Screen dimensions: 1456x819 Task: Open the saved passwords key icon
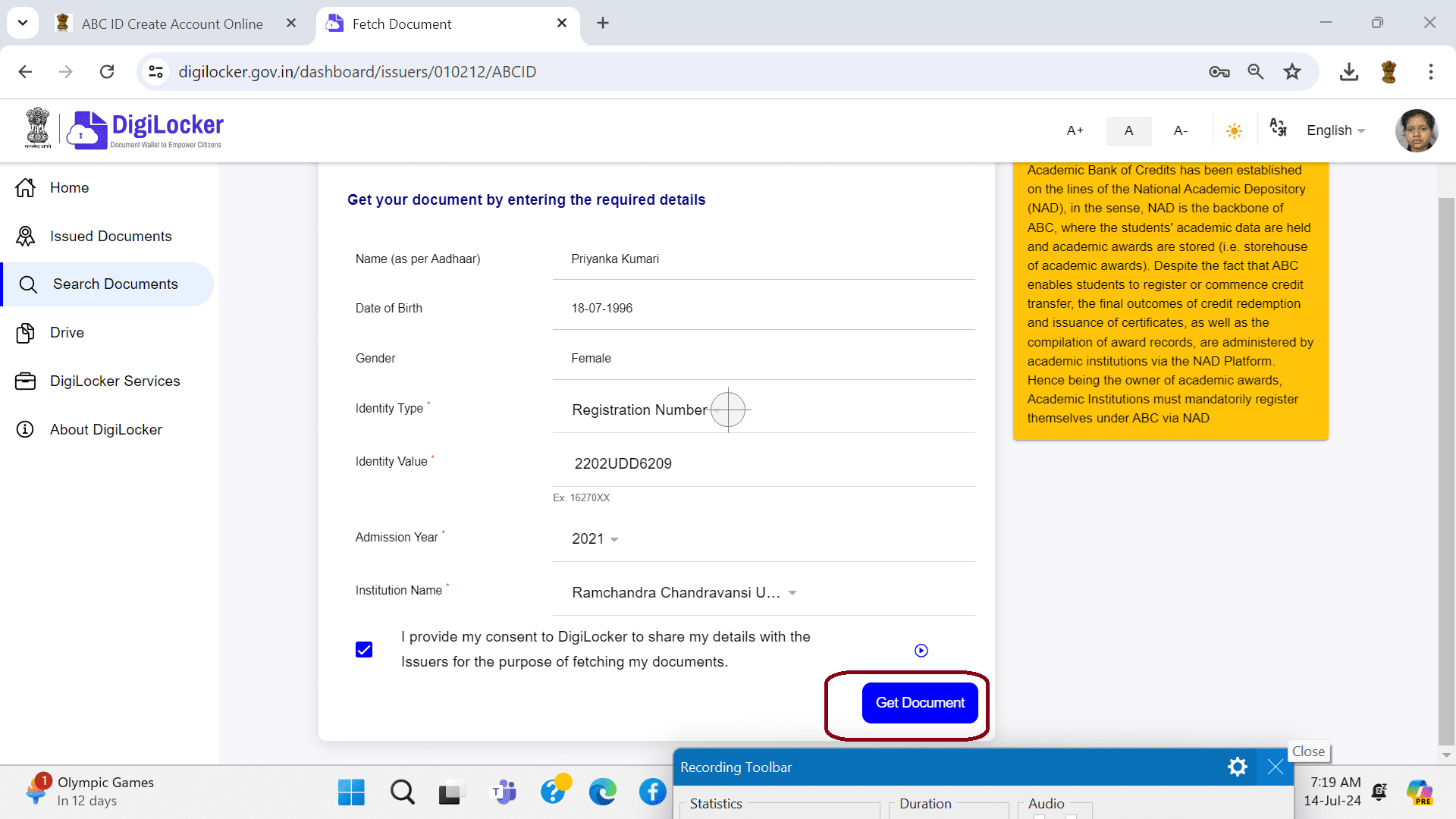click(1219, 71)
